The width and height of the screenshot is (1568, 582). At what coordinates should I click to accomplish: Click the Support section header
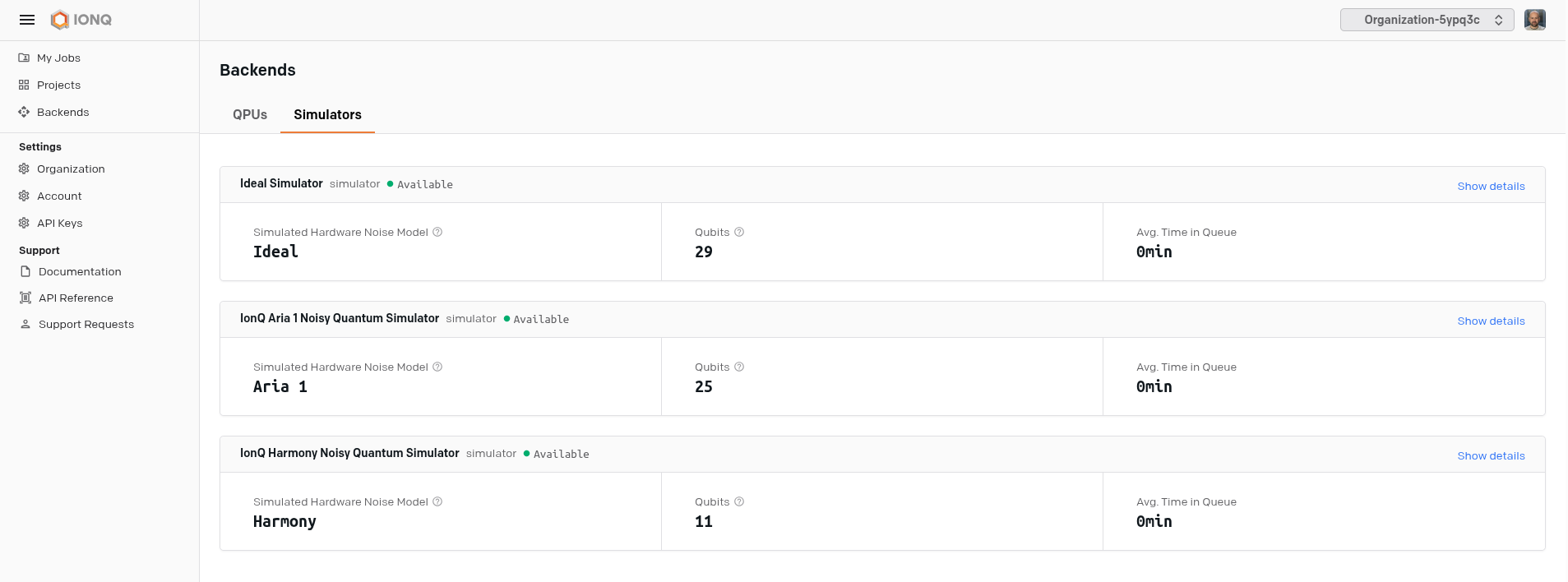(x=39, y=250)
